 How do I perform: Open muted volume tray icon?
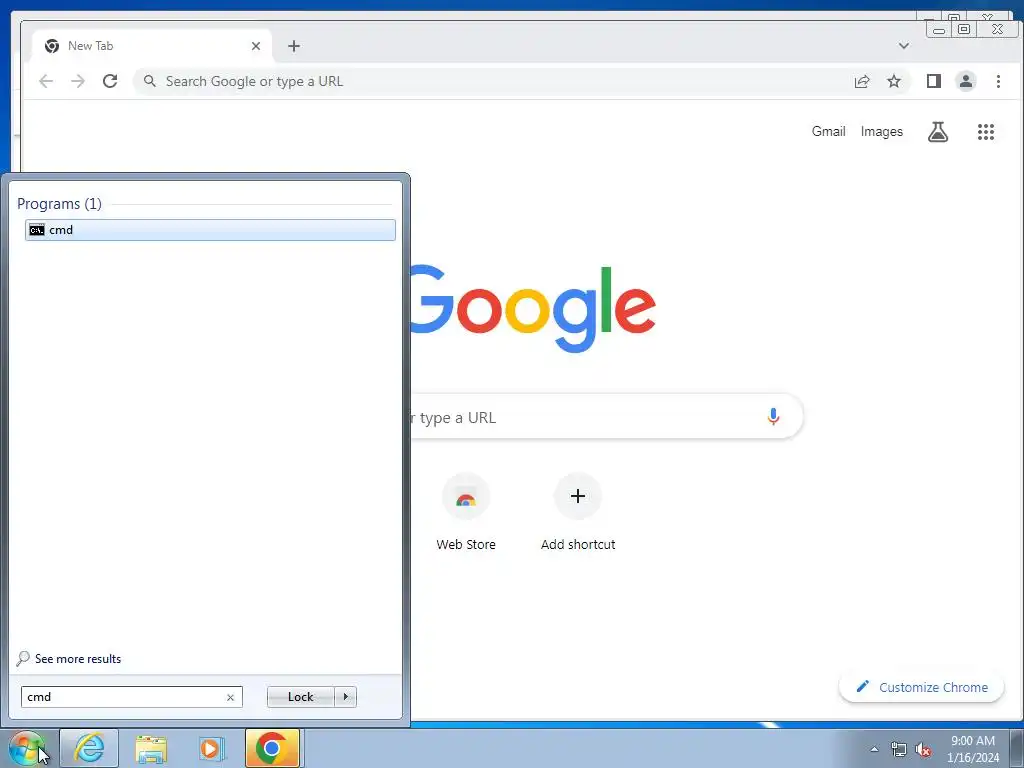tap(923, 749)
